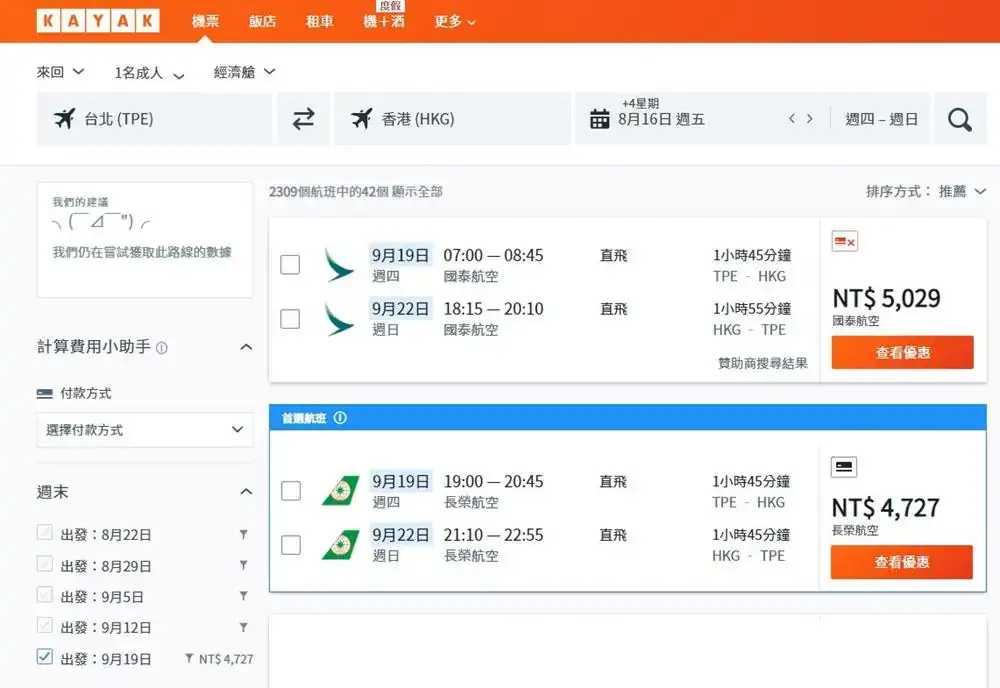Click the Cathay Pacific logo on 9月22日 flight

[339, 319]
